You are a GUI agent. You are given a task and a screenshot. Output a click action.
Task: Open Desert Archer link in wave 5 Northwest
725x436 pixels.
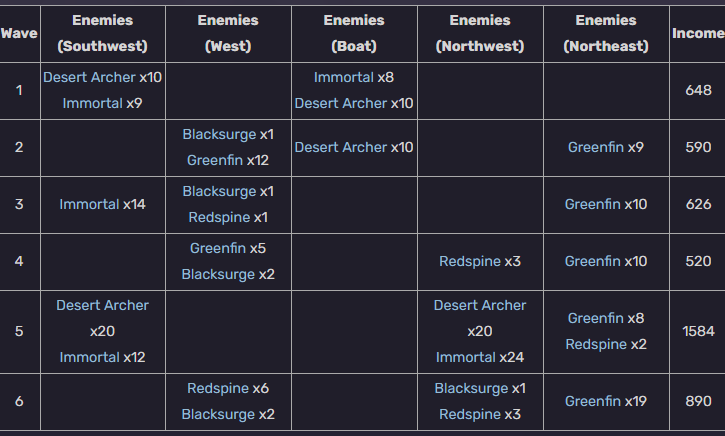pyautogui.click(x=480, y=306)
